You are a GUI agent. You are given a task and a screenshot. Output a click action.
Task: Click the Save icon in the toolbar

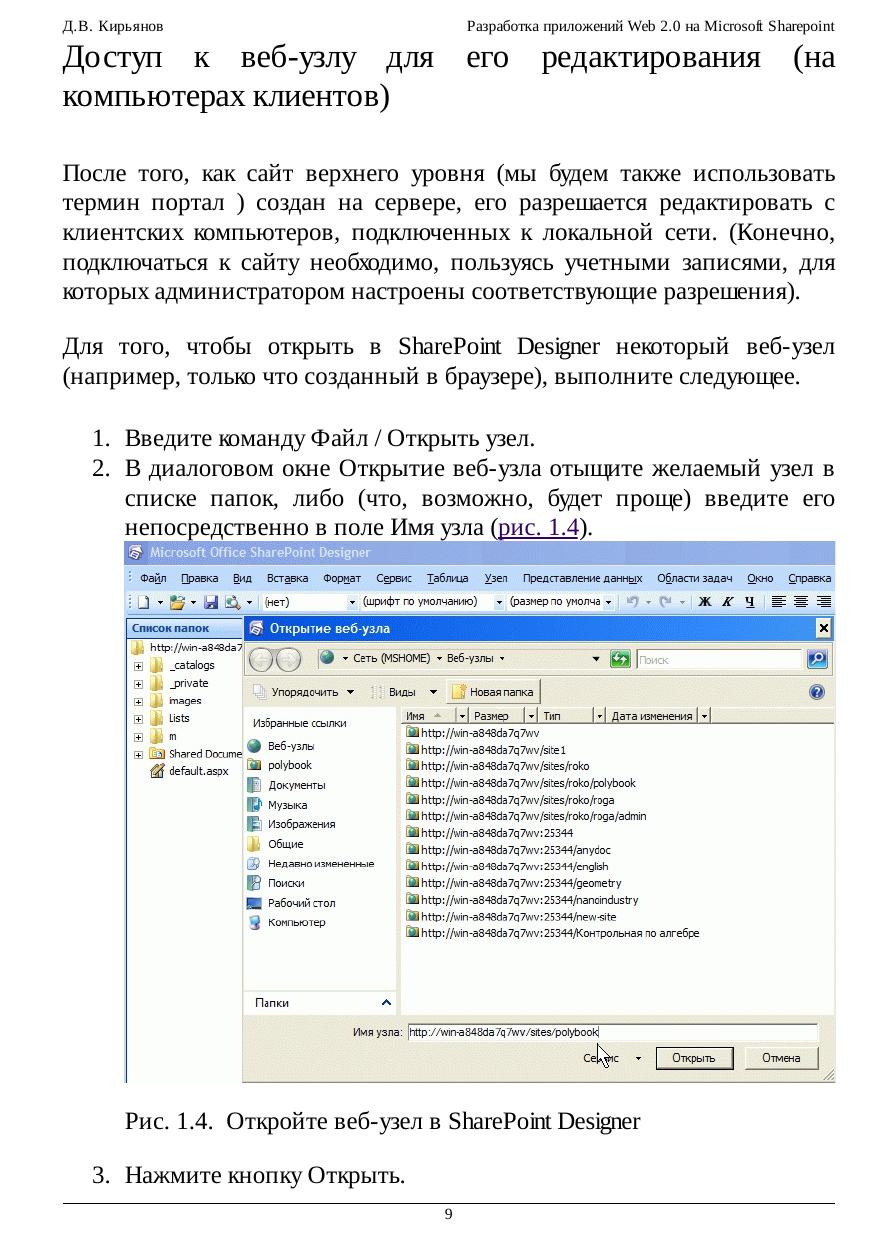click(x=211, y=602)
